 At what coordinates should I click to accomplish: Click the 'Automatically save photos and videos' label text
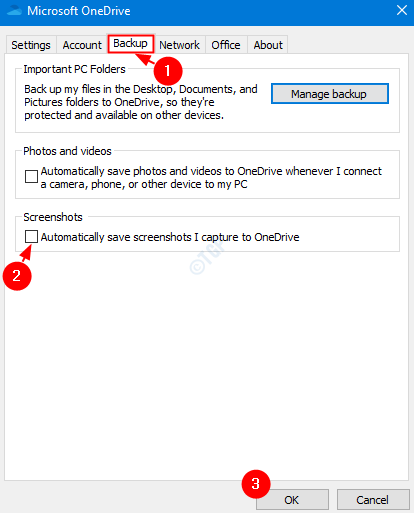coord(211,177)
